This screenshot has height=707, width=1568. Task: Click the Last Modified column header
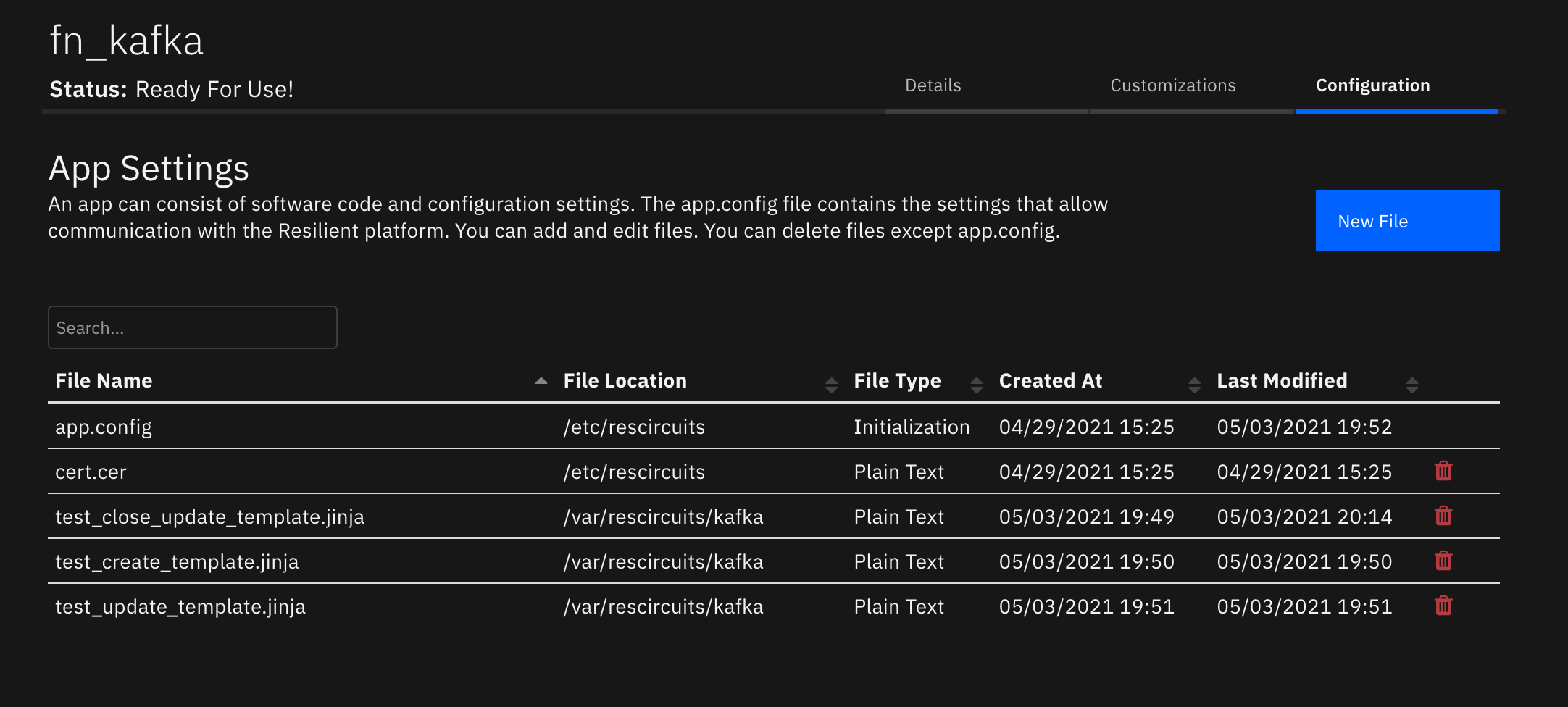point(1282,381)
